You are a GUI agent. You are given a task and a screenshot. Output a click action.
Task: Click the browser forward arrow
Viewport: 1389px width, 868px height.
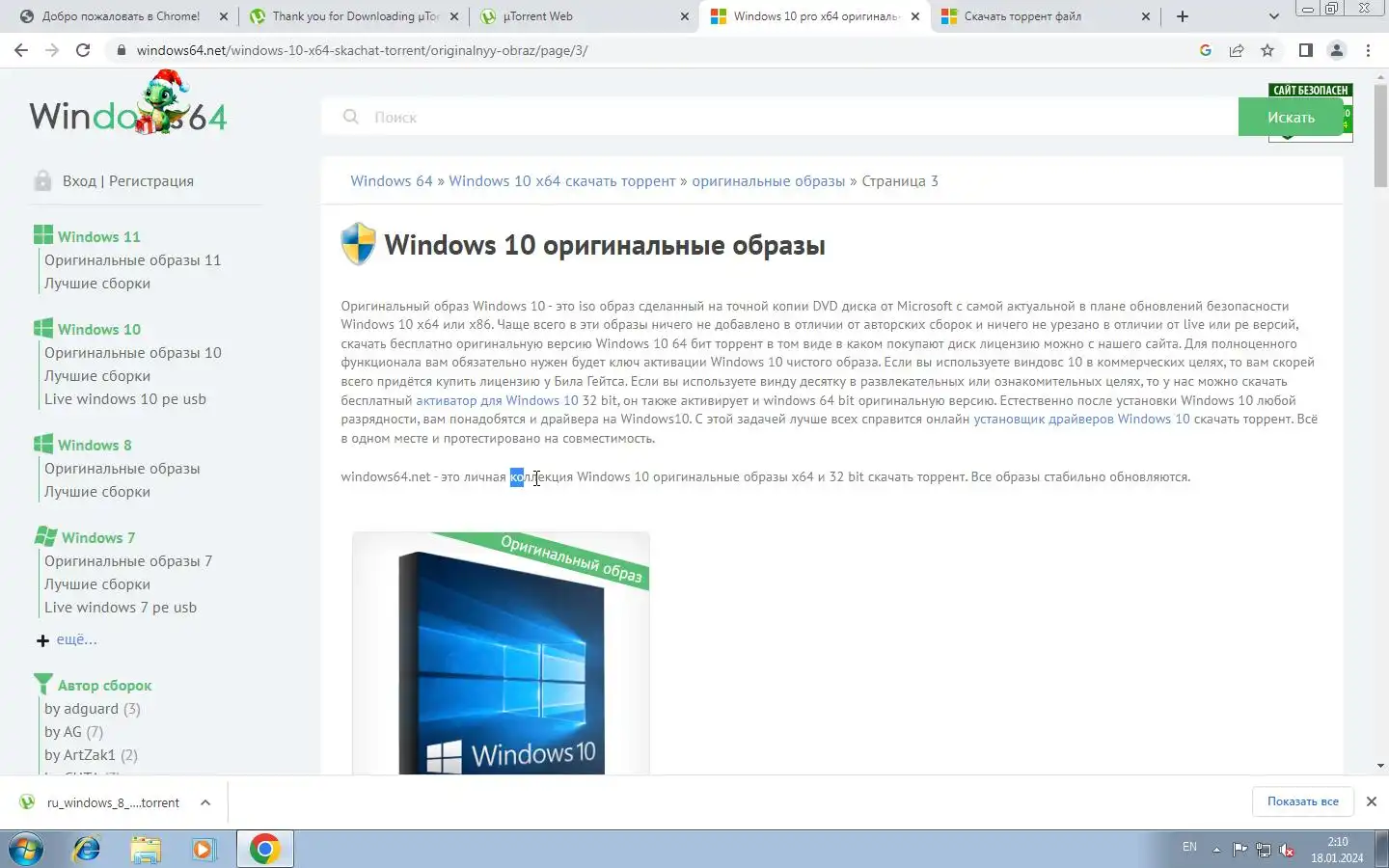click(52, 50)
